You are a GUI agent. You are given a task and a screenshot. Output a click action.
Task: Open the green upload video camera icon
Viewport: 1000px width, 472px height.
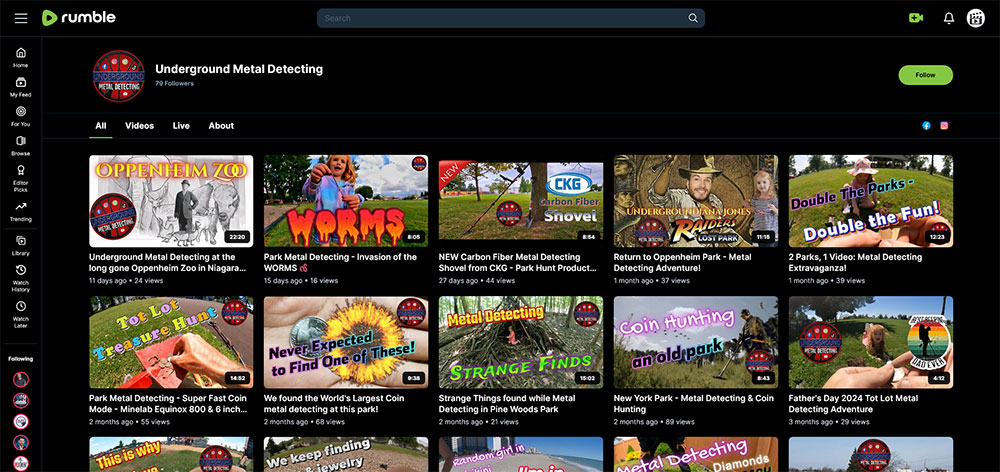pyautogui.click(x=916, y=18)
